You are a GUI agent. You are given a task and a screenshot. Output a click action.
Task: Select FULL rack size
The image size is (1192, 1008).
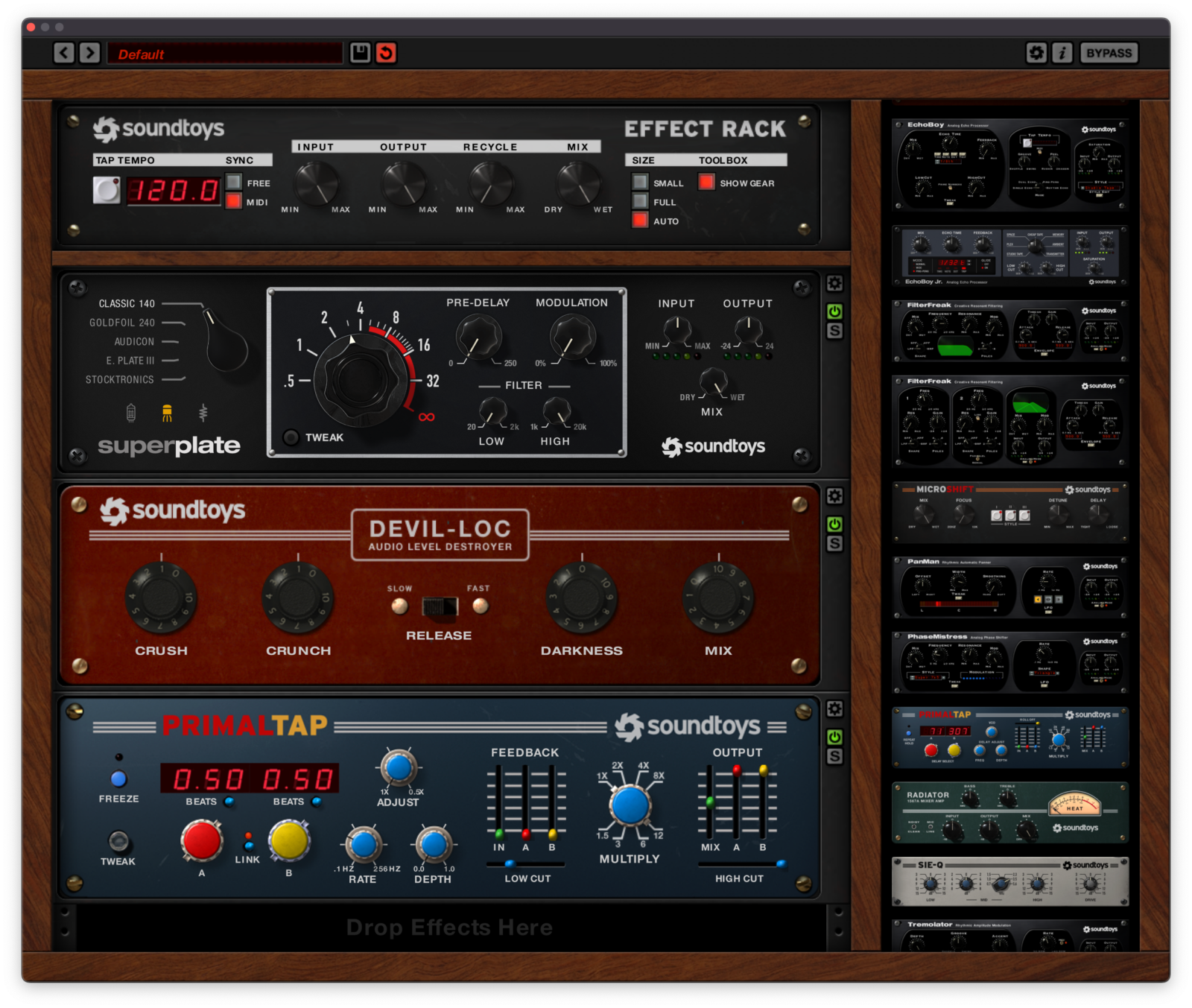tap(640, 201)
